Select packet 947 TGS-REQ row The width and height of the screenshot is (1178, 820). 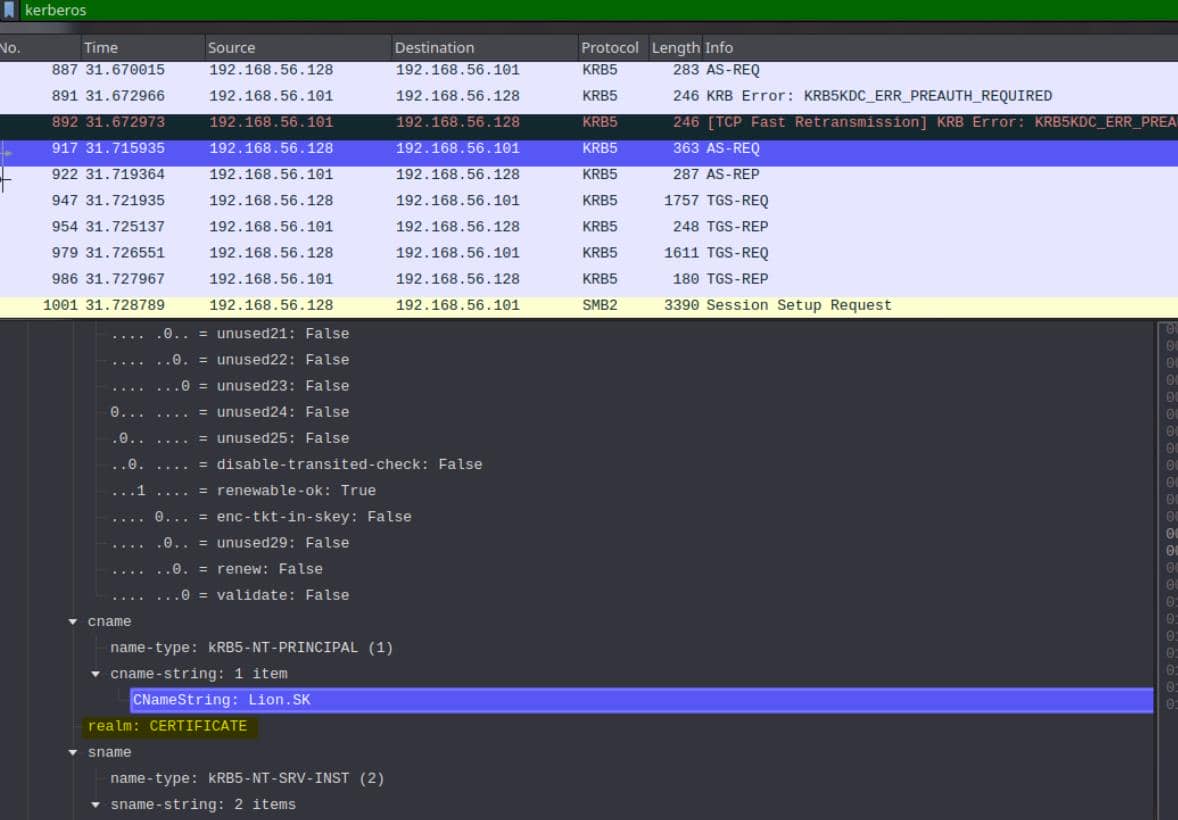(589, 201)
